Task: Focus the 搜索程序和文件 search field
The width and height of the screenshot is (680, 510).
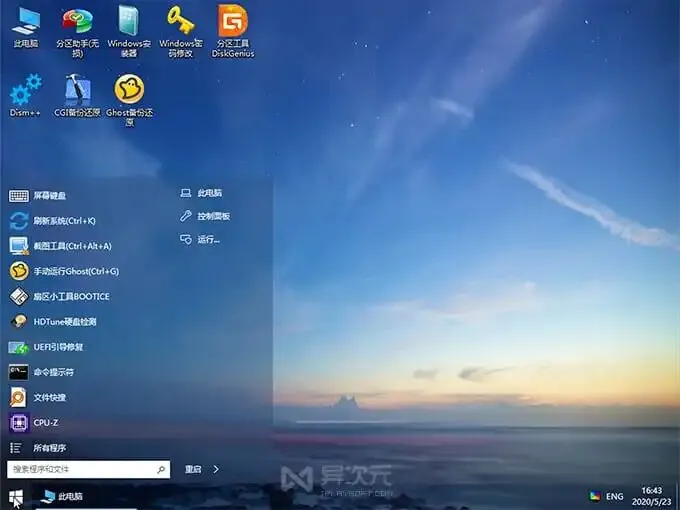Action: [88, 469]
